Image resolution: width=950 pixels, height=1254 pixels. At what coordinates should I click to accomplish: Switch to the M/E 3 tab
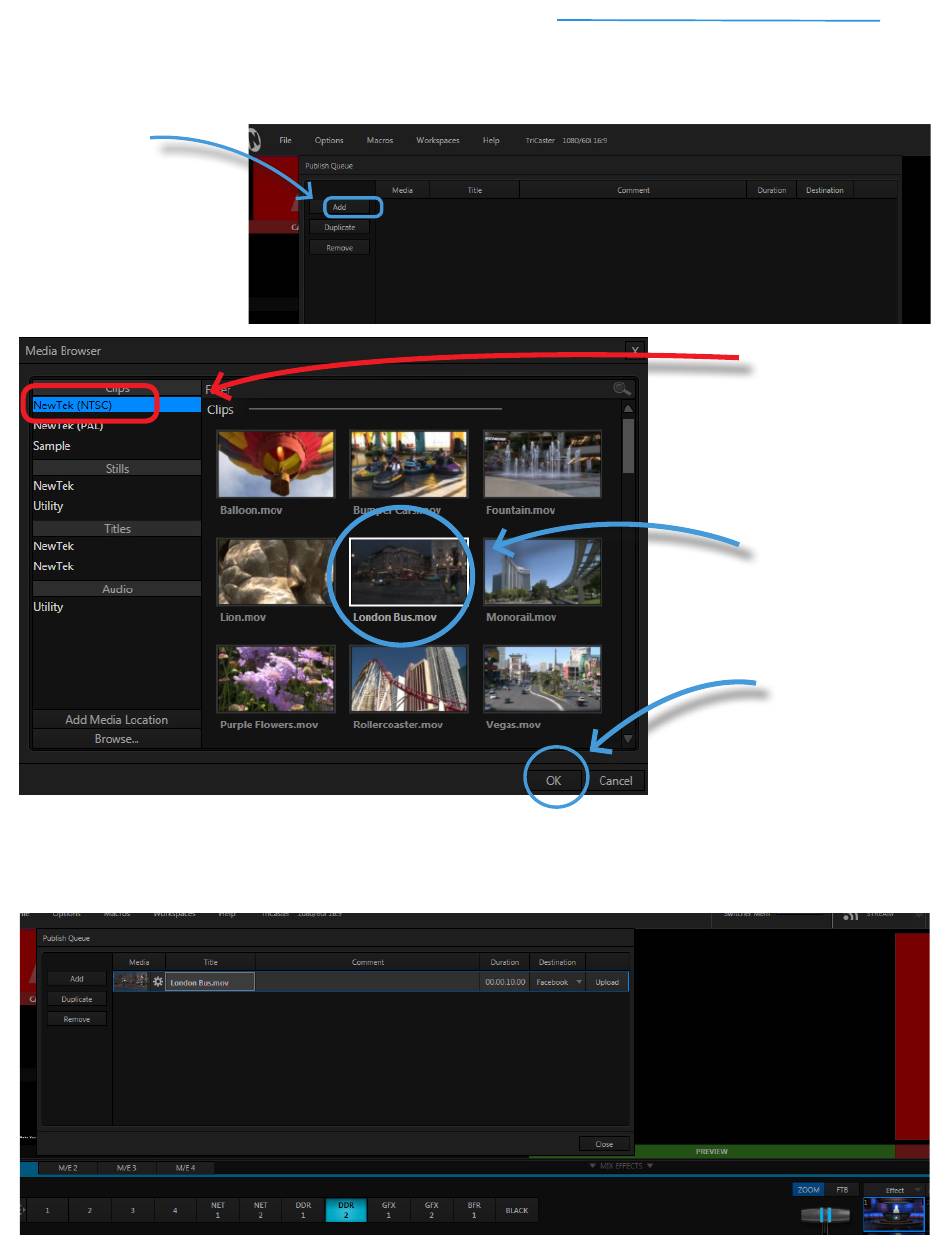point(128,1167)
